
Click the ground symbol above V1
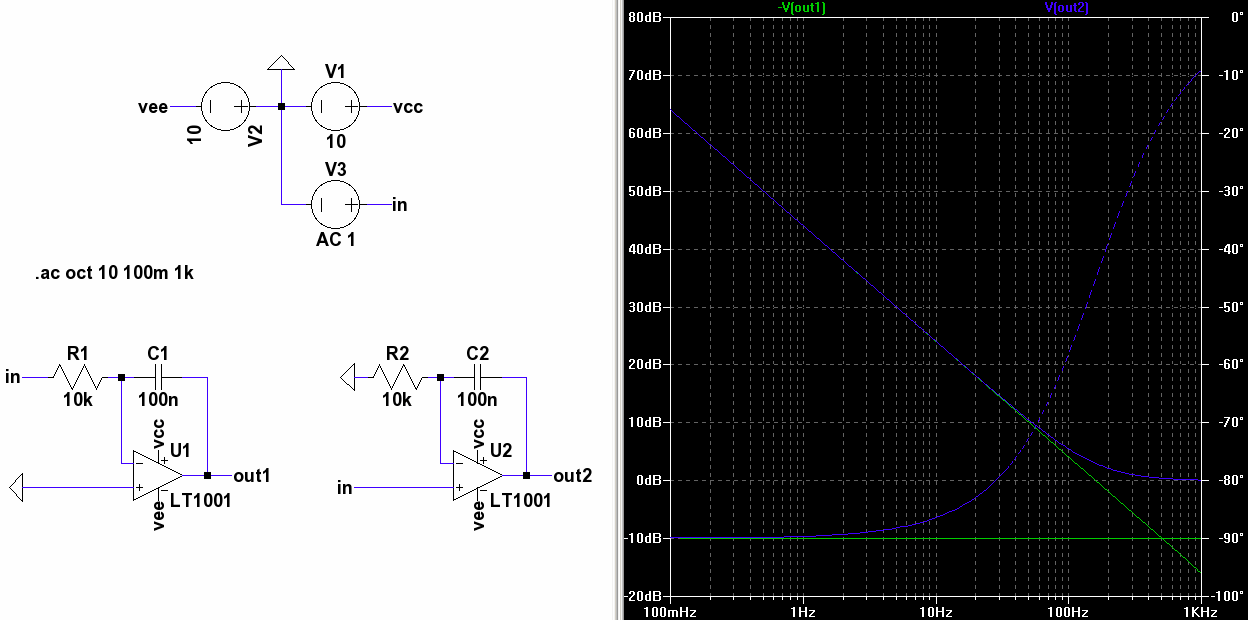(281, 63)
